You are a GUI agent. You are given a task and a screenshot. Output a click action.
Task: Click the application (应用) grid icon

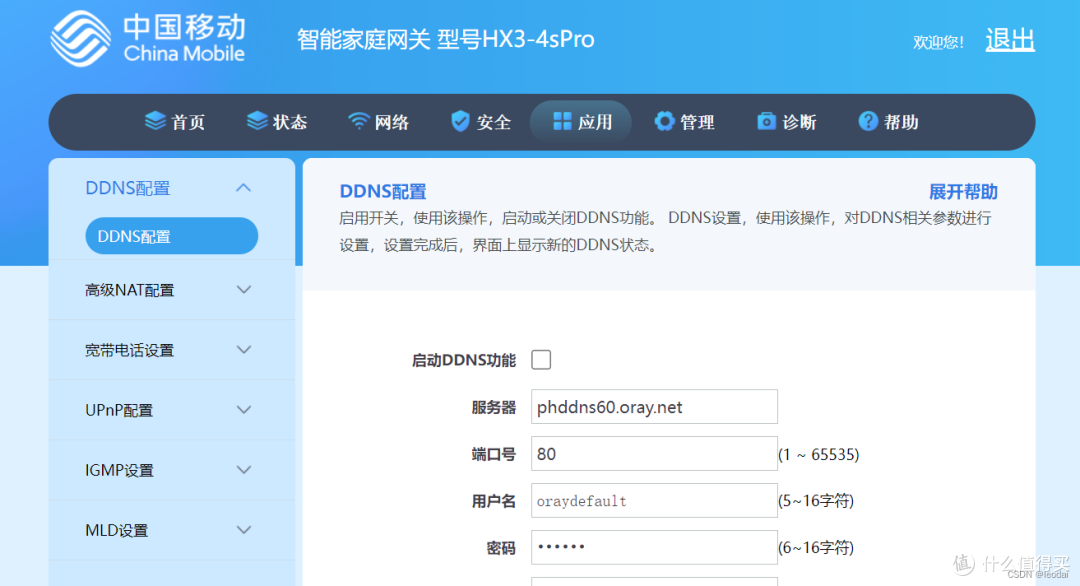(x=562, y=121)
